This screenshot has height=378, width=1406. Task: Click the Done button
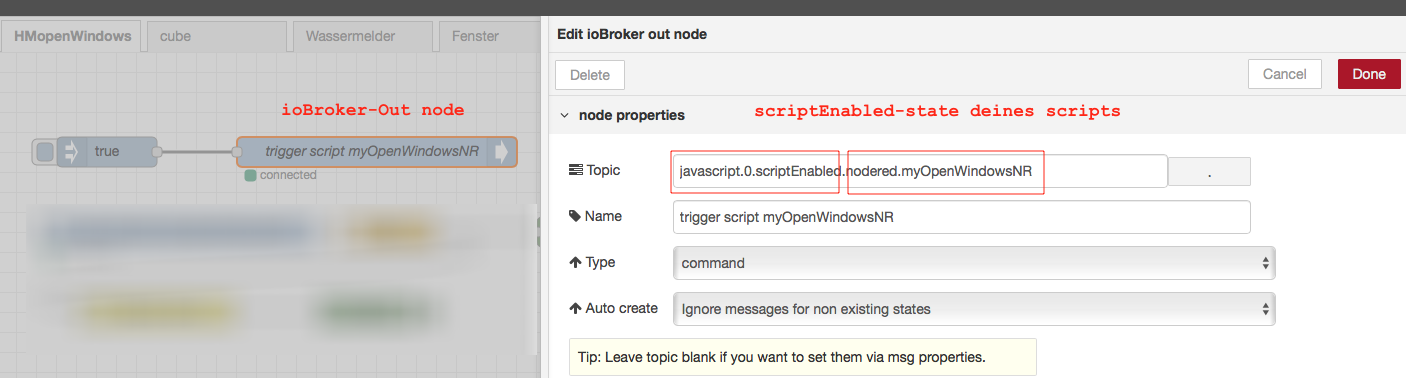(x=1369, y=74)
